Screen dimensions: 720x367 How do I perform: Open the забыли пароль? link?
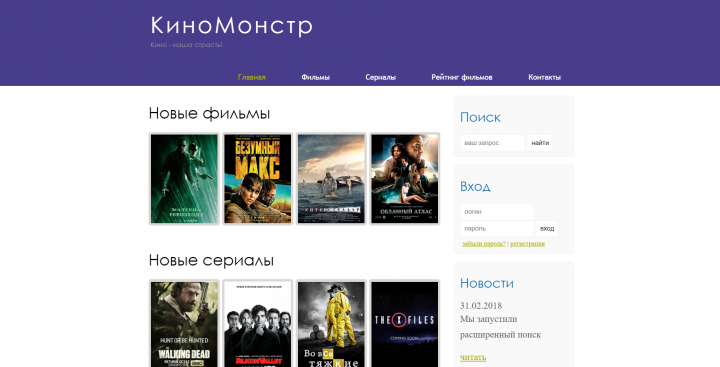tap(484, 244)
